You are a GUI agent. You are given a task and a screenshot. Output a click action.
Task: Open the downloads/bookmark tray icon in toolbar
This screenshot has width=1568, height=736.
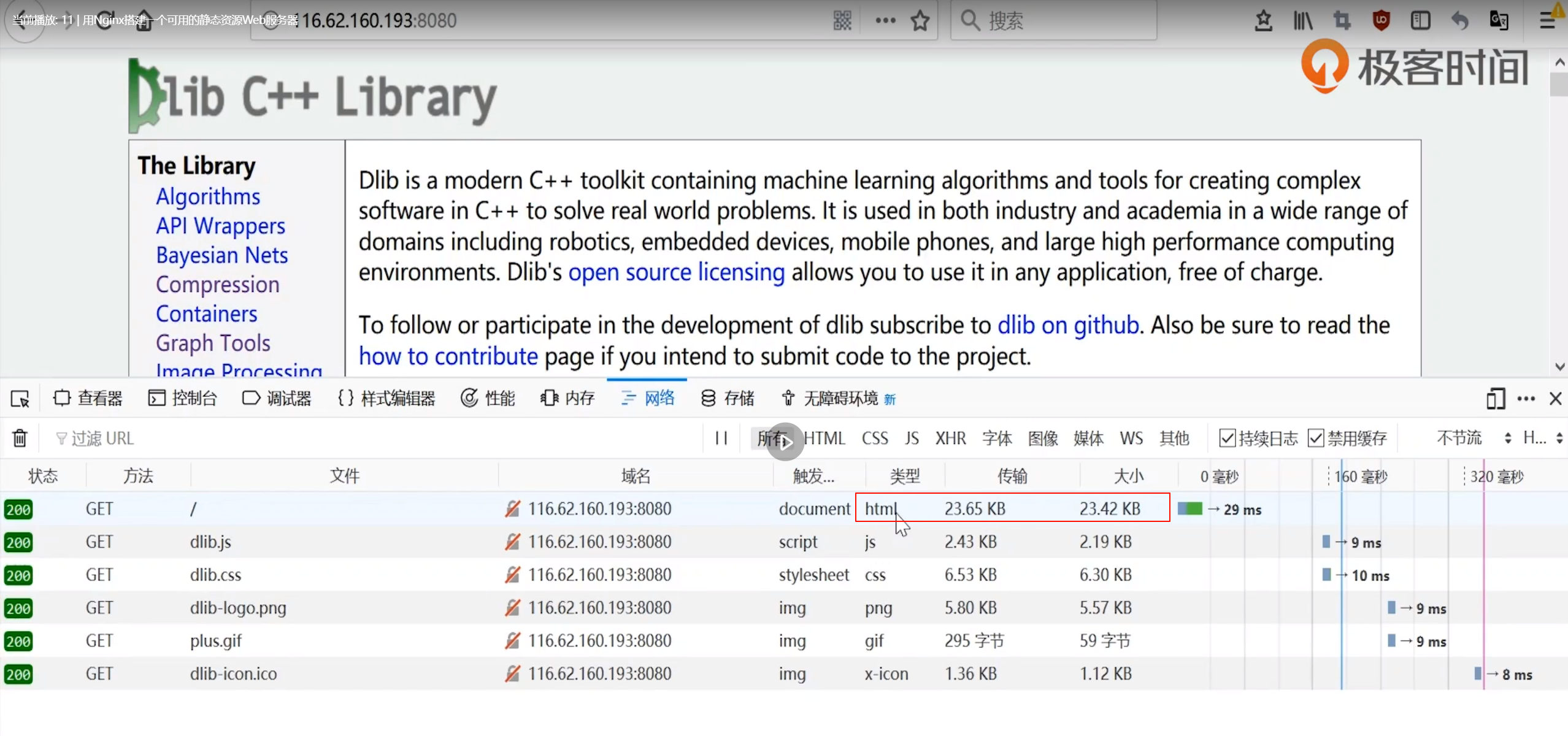pyautogui.click(x=1263, y=21)
